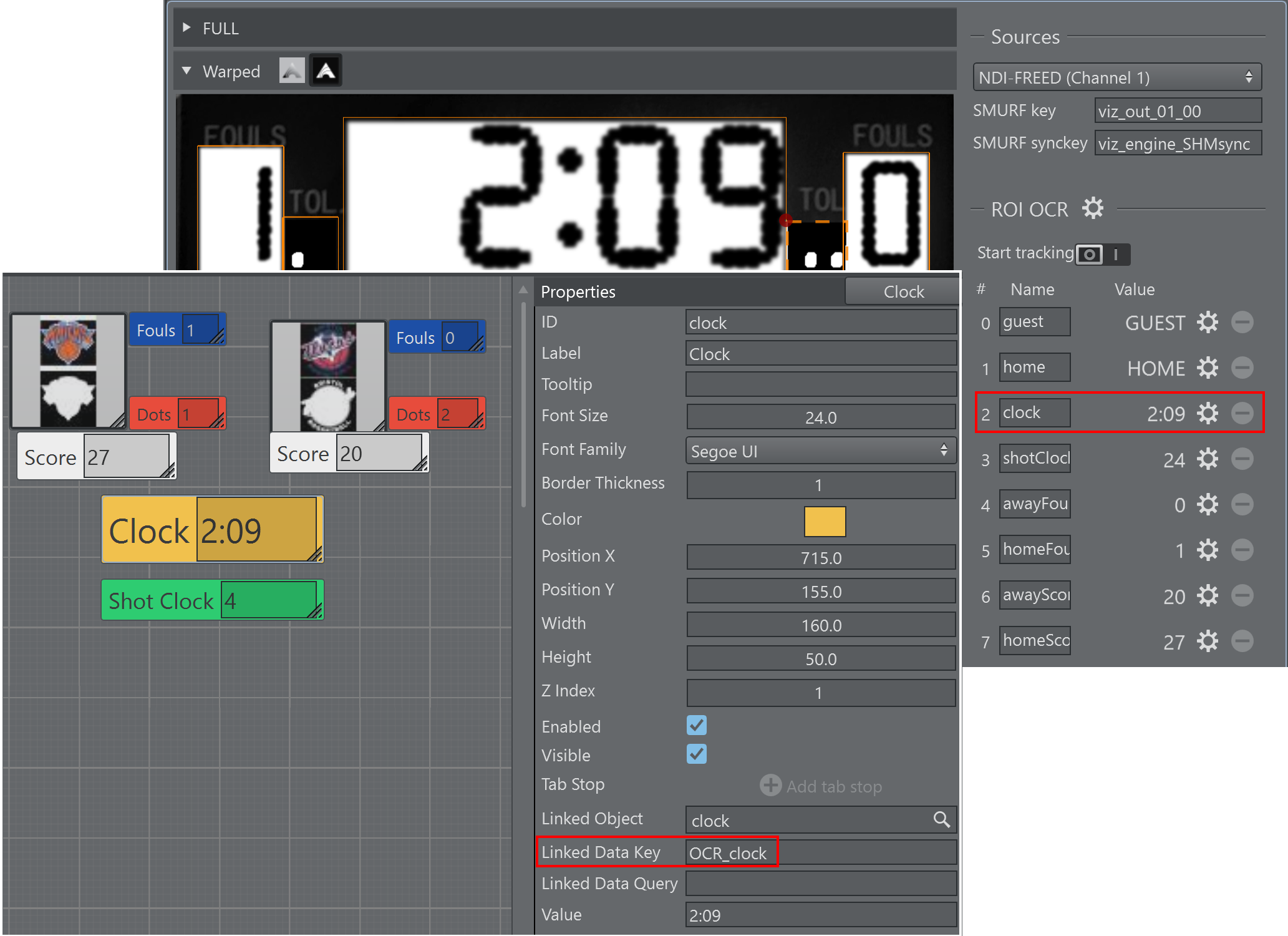Expand the FULL section
This screenshot has height=936, width=1288.
coord(186,28)
